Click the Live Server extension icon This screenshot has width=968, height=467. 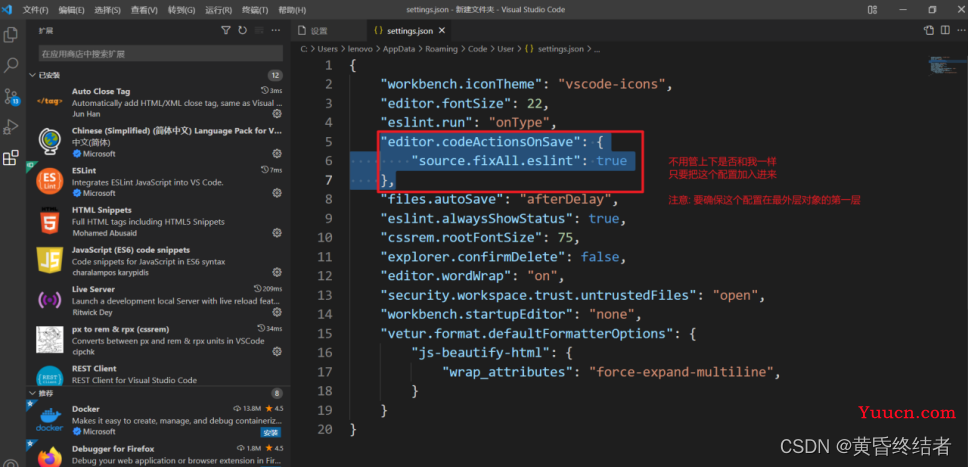pos(49,301)
